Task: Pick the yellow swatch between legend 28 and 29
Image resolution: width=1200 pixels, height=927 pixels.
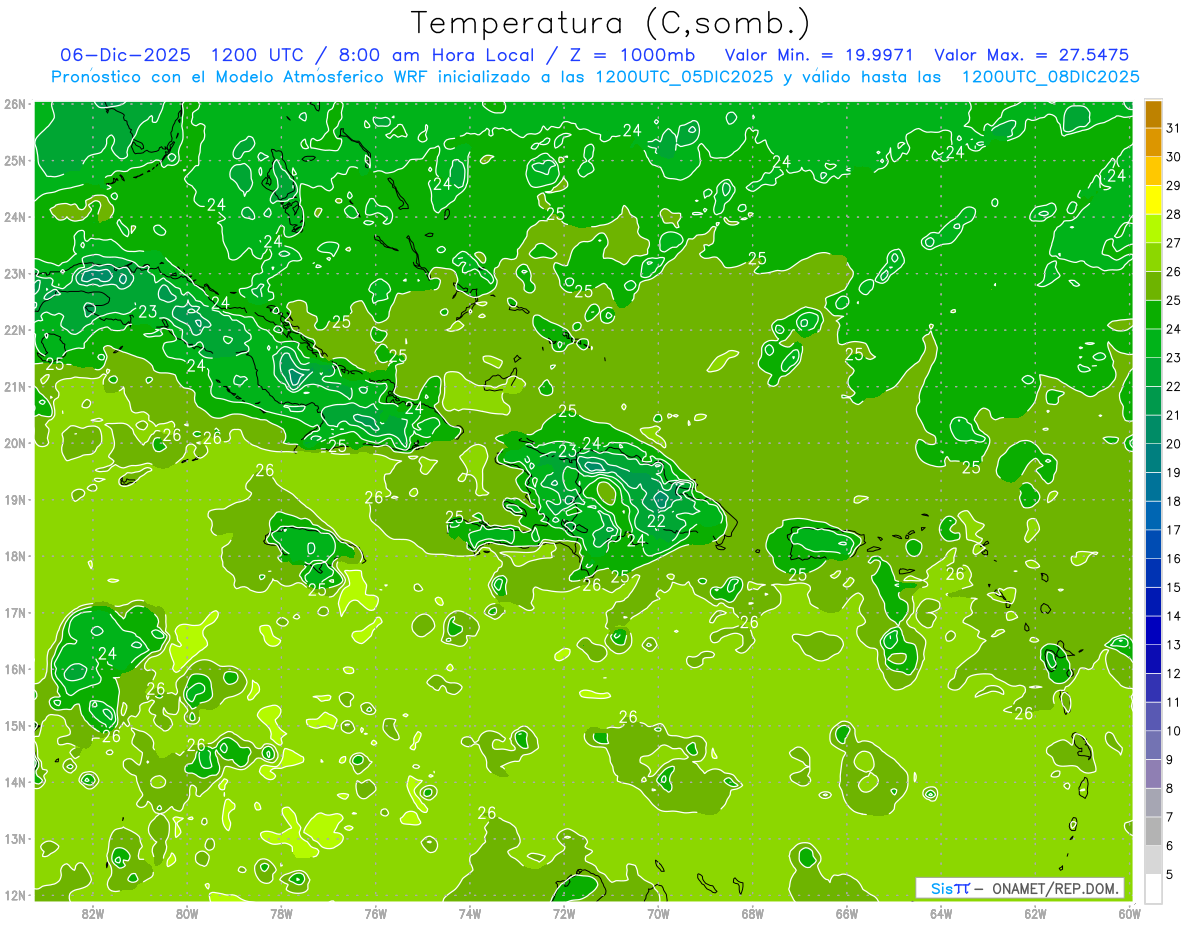Action: pyautogui.click(x=1153, y=201)
